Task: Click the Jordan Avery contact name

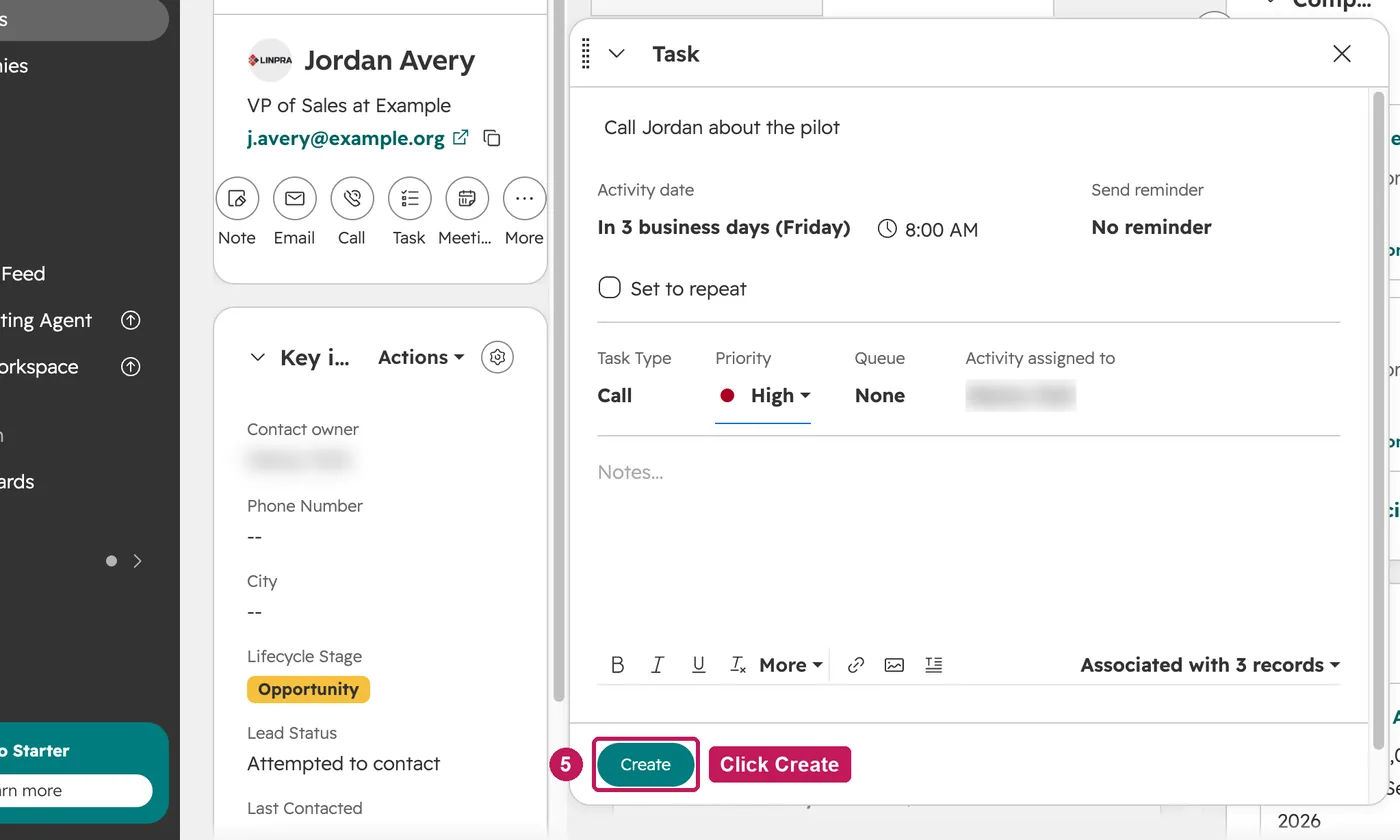Action: coord(390,60)
